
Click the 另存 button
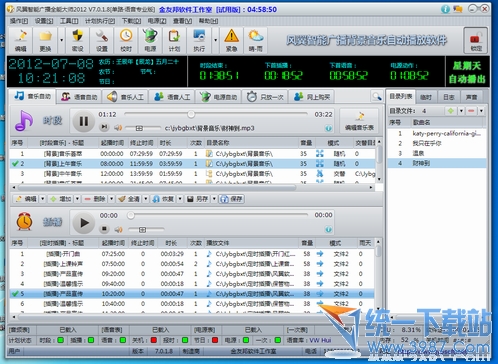coord(198,199)
